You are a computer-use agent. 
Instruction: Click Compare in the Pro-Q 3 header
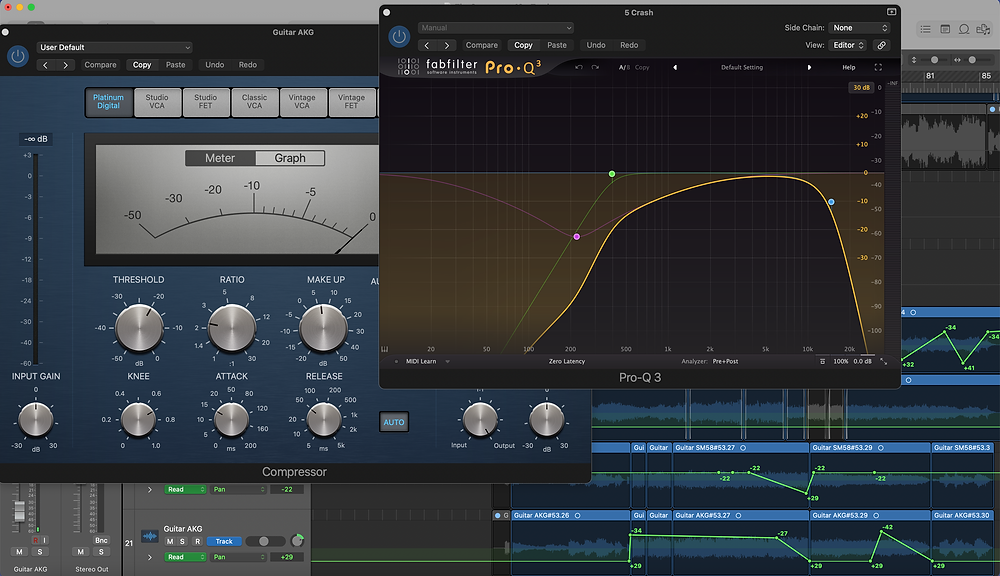click(481, 45)
